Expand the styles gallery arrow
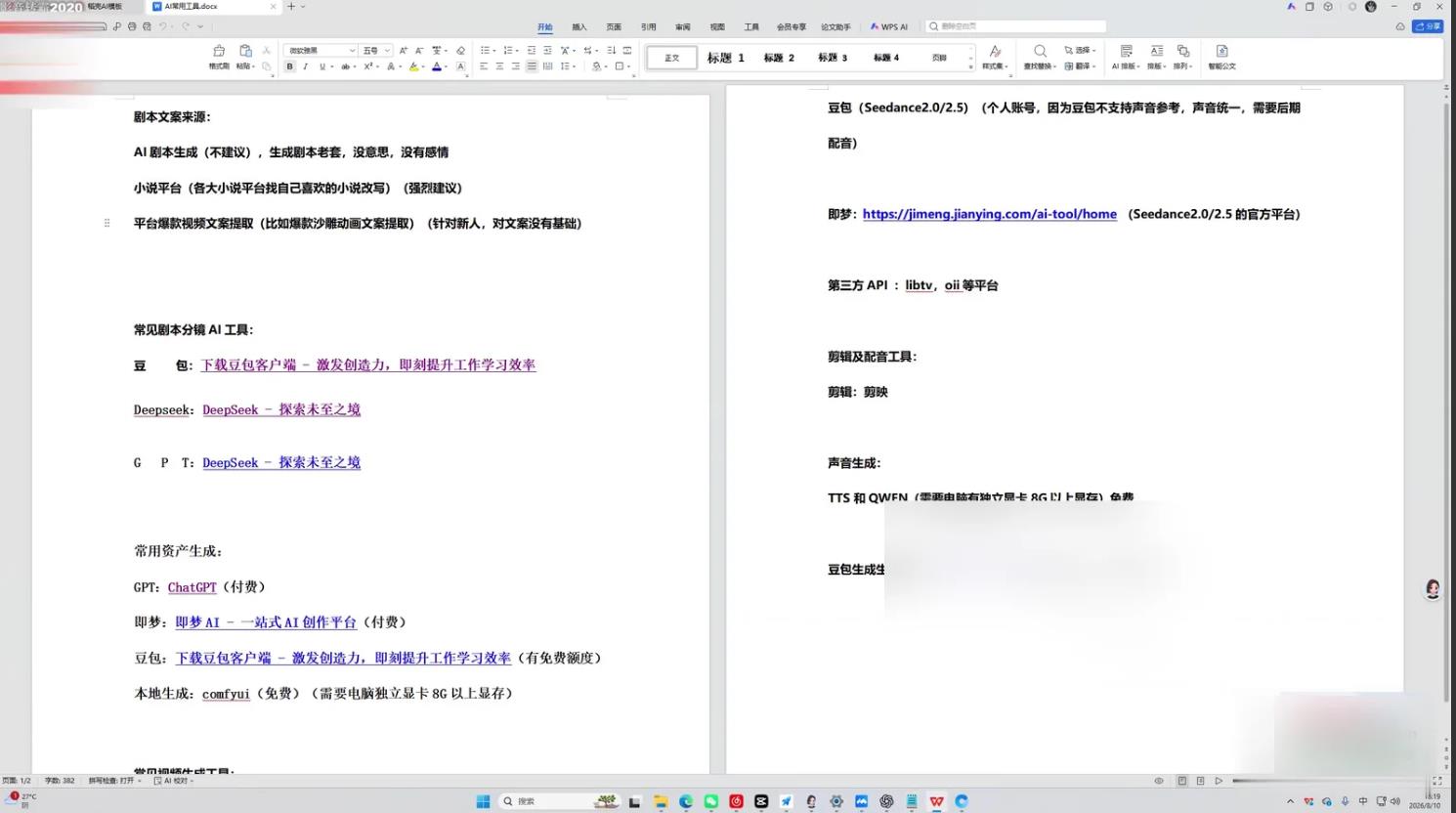 [971, 66]
